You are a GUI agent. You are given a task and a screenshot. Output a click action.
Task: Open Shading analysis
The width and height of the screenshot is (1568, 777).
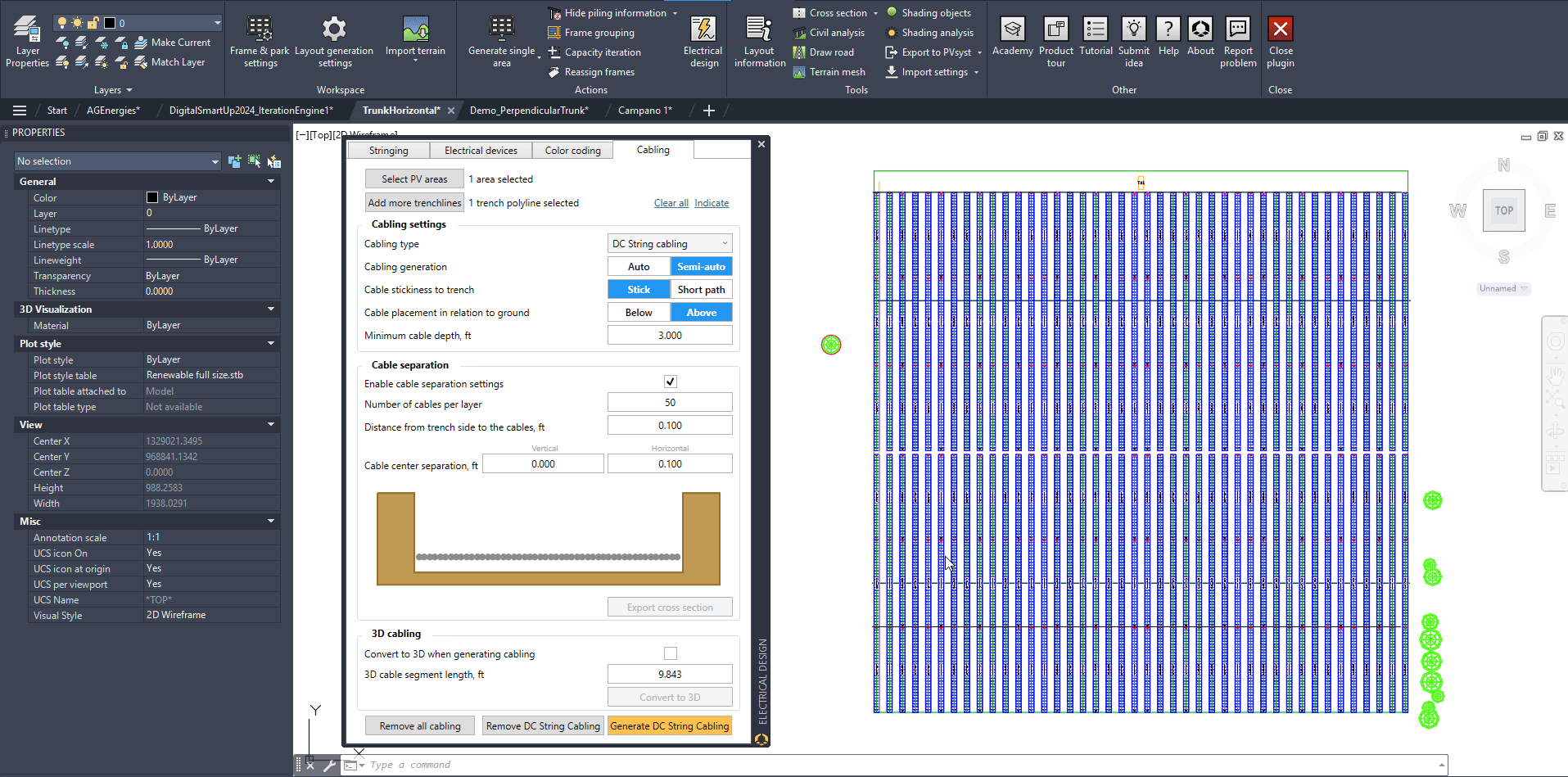(929, 33)
